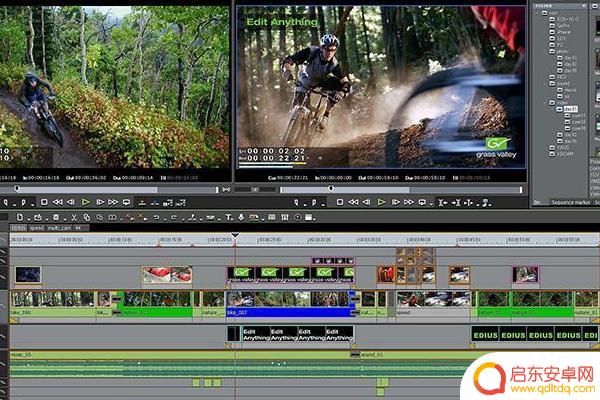Open the Sequence marker tab

[571, 202]
